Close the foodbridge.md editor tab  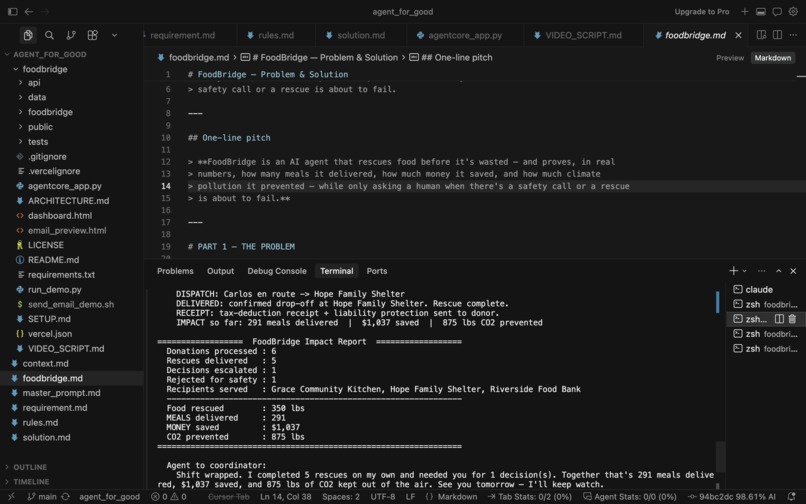click(738, 35)
